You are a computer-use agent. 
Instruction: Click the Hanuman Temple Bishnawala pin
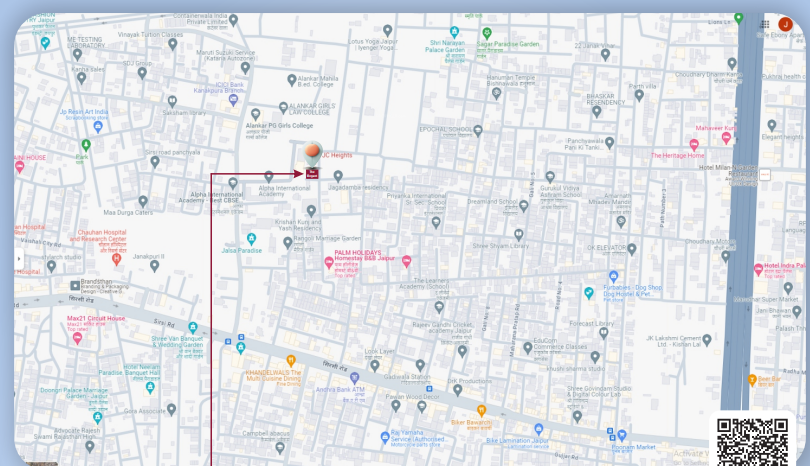[496, 94]
